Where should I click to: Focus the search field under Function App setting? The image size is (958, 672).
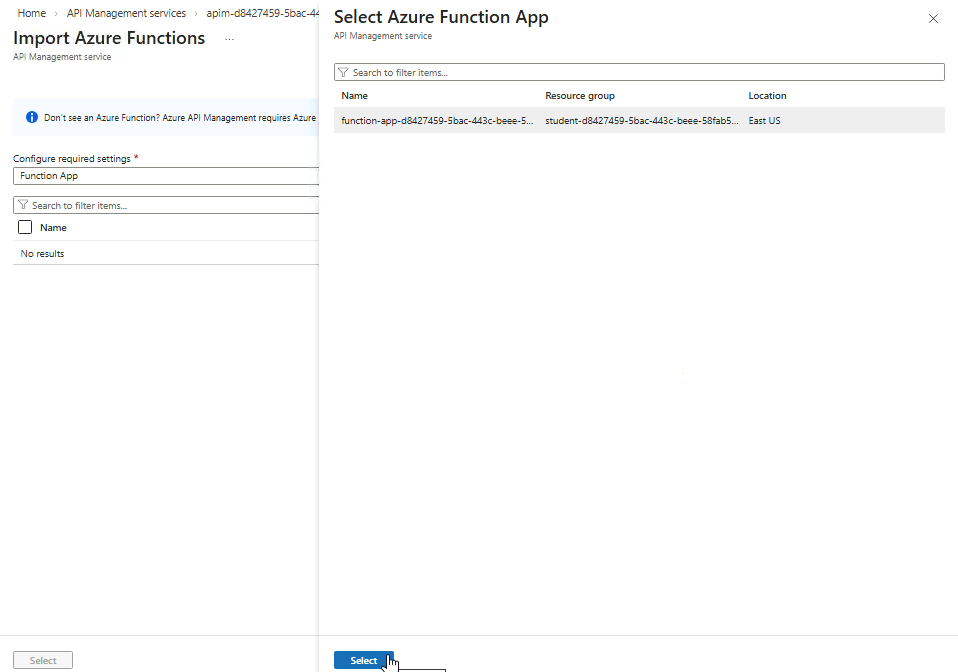tap(170, 205)
